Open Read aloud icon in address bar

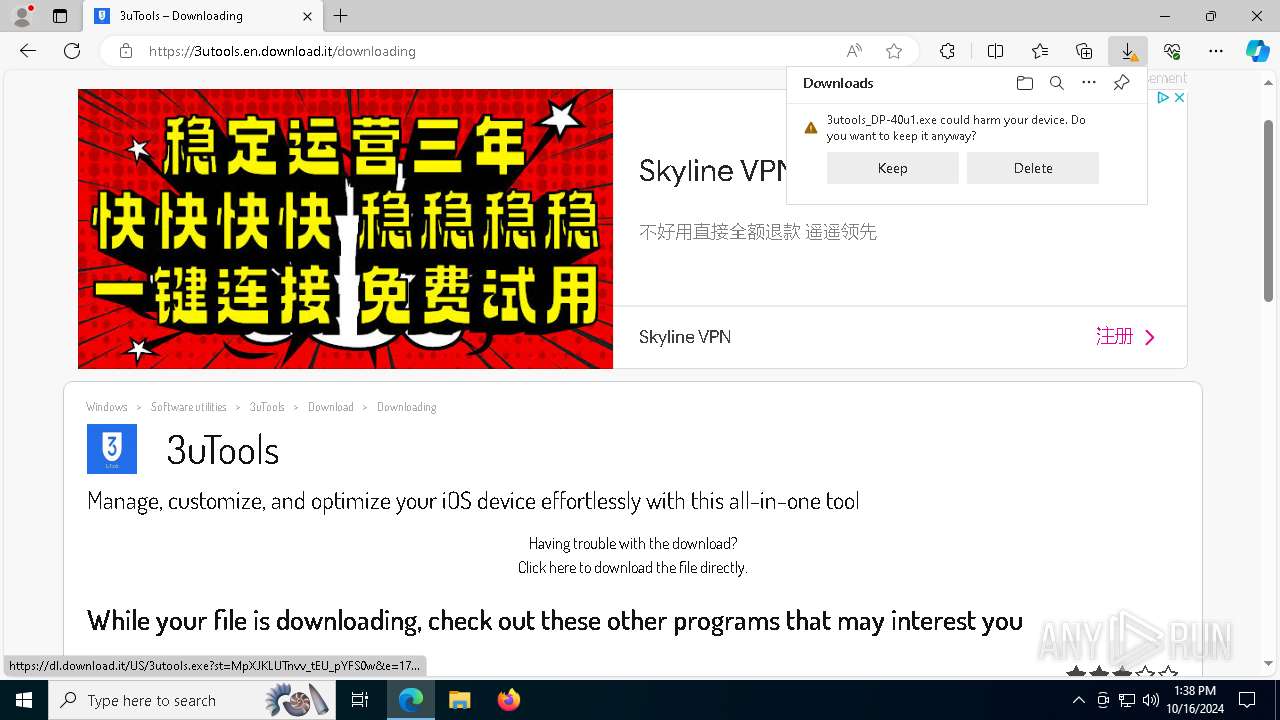coord(854,51)
